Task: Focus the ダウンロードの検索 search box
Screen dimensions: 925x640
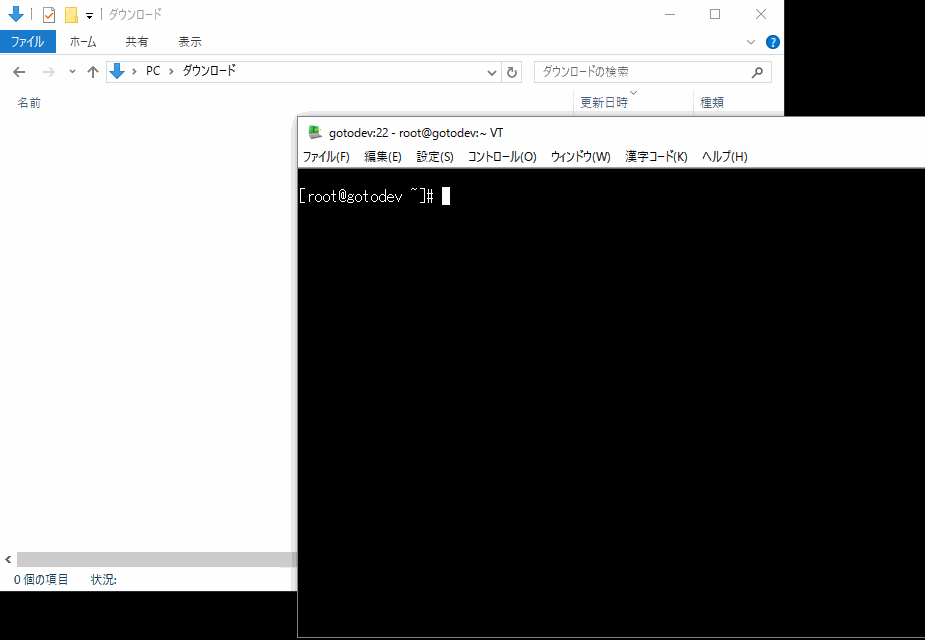Action: (x=652, y=72)
